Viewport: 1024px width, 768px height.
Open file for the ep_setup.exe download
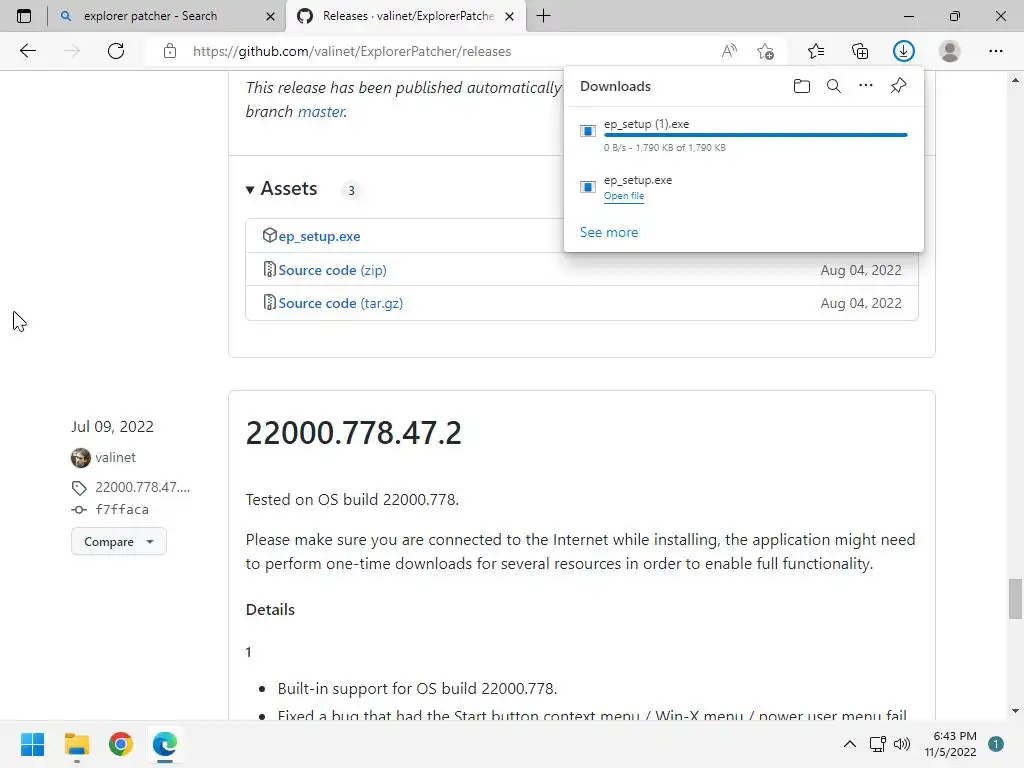[x=624, y=196]
